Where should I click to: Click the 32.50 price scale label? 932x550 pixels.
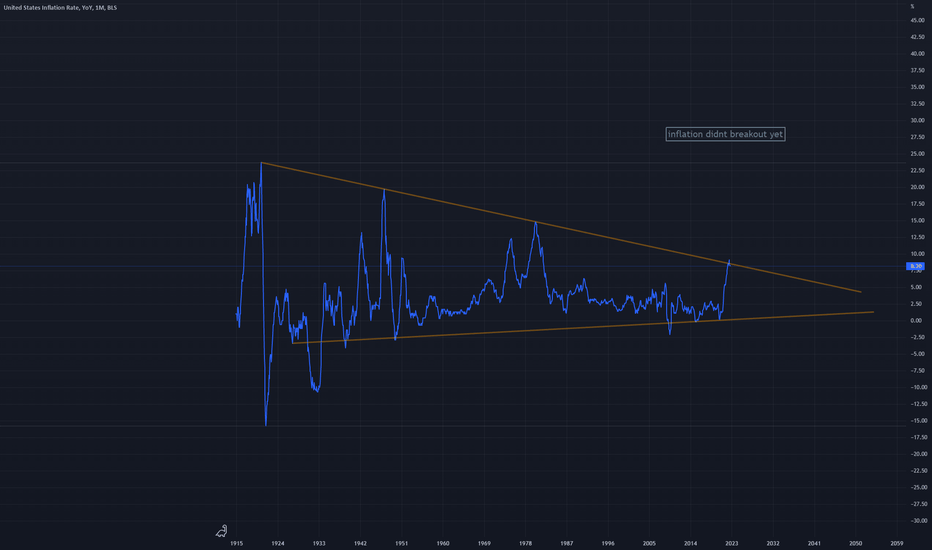917,103
